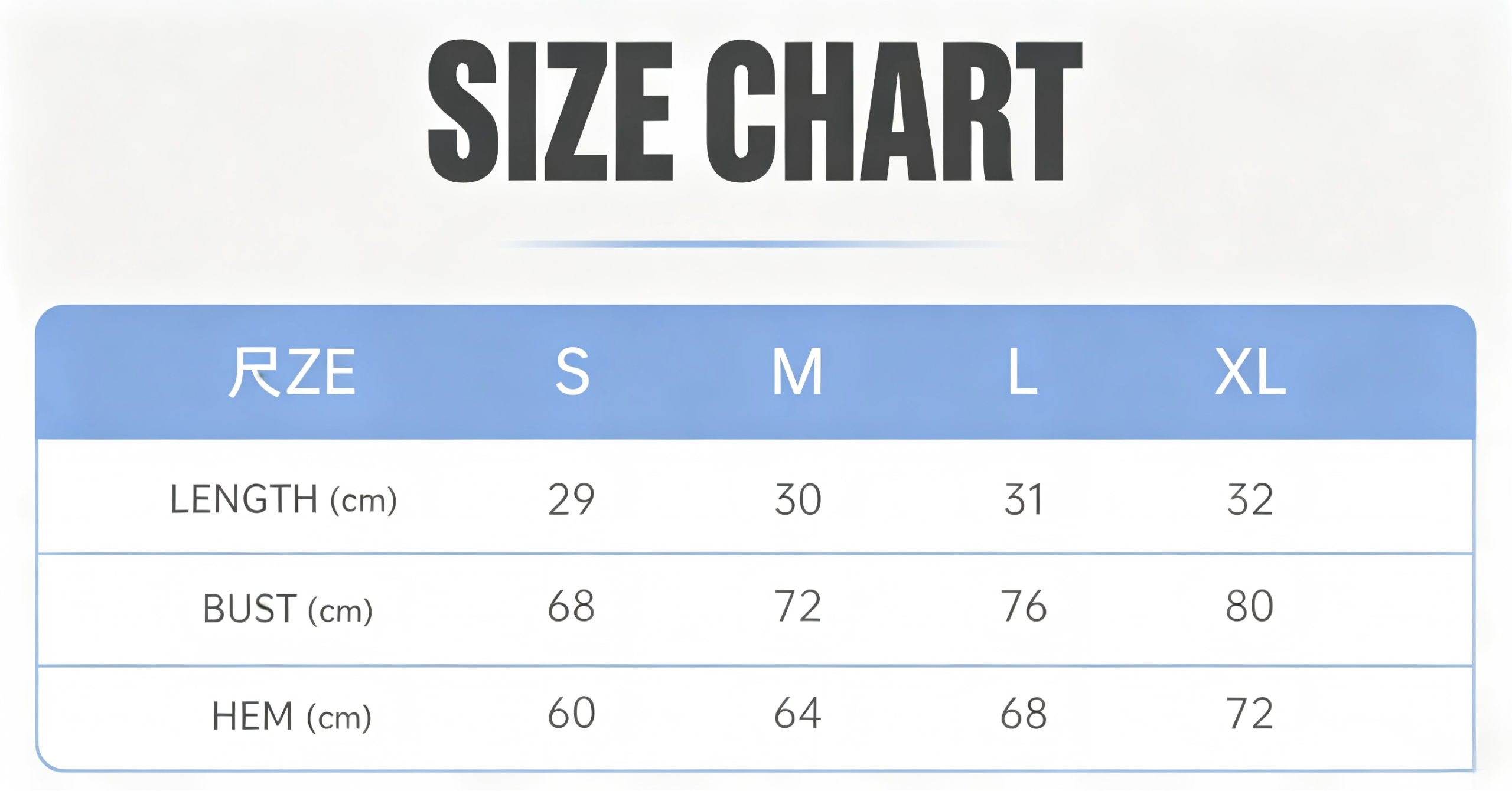Select the S size column header
1512x791 pixels.
(x=572, y=372)
